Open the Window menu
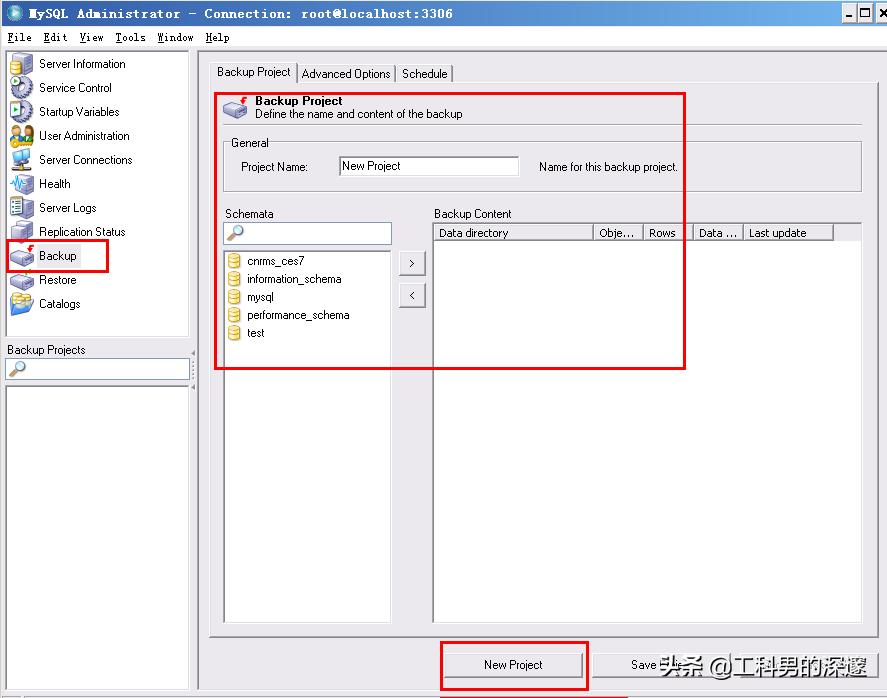The width and height of the screenshot is (887, 698). pos(175,37)
